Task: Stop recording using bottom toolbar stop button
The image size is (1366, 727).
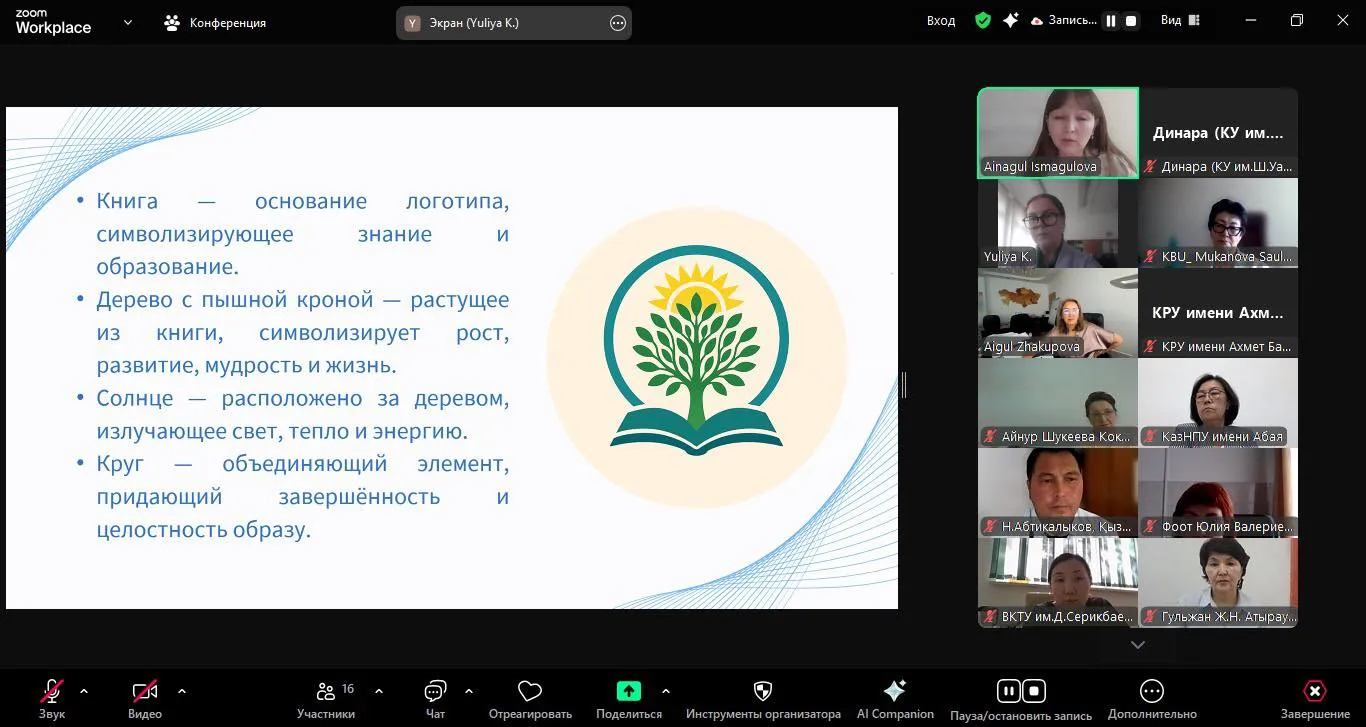Action: pyautogui.click(x=1034, y=691)
